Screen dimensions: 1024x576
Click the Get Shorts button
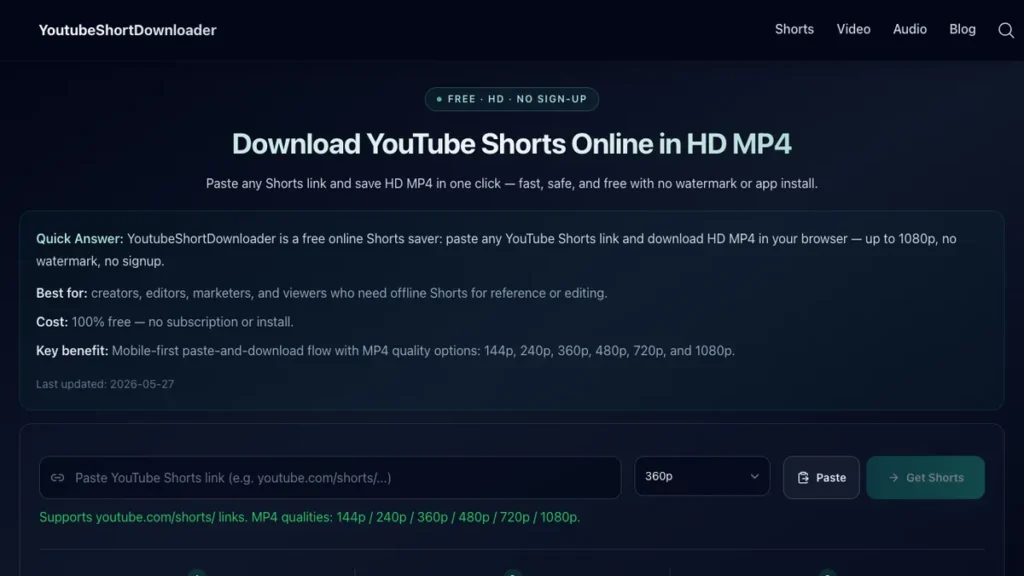[925, 477]
